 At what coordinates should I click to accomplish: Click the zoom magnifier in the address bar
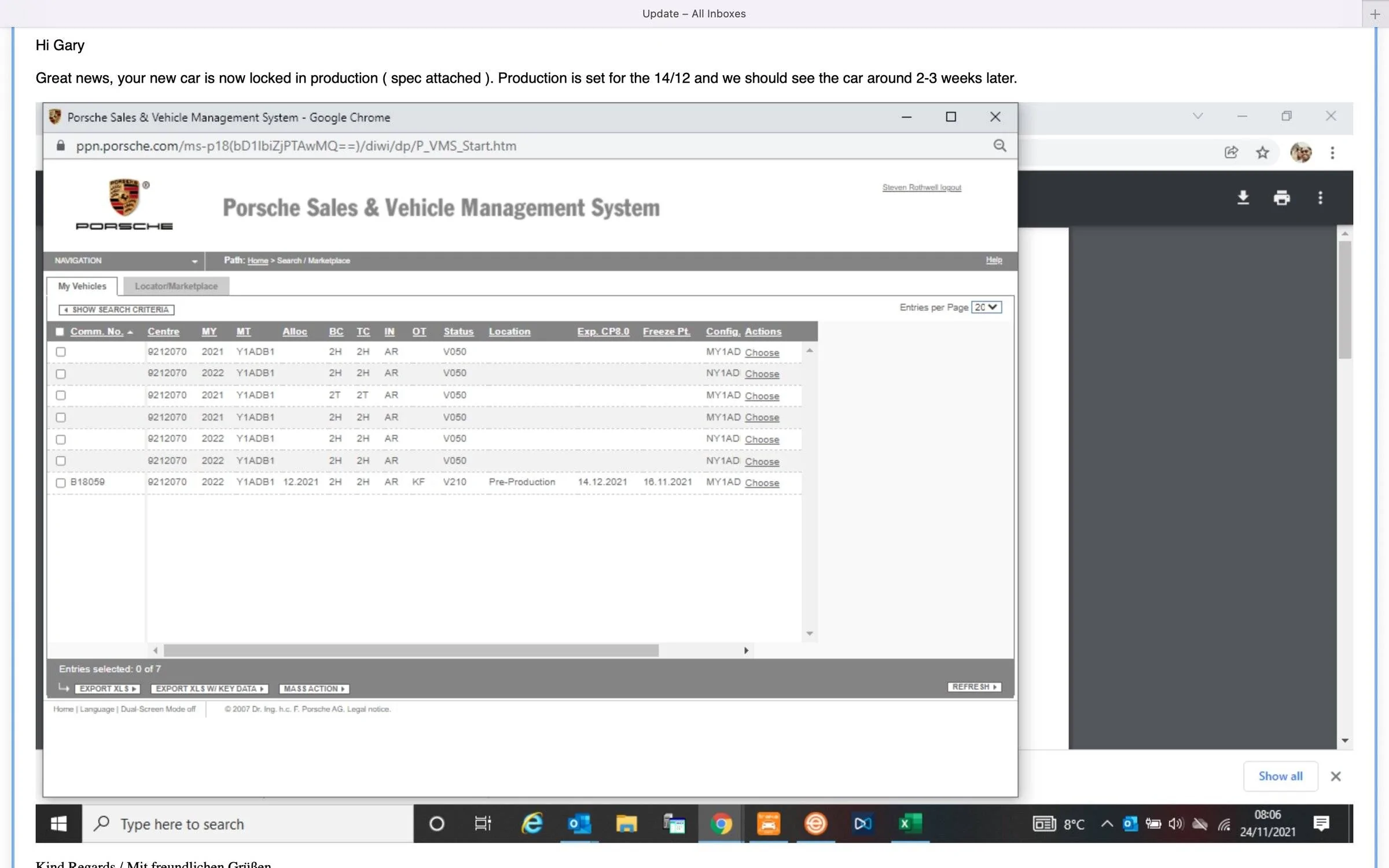click(1000, 146)
